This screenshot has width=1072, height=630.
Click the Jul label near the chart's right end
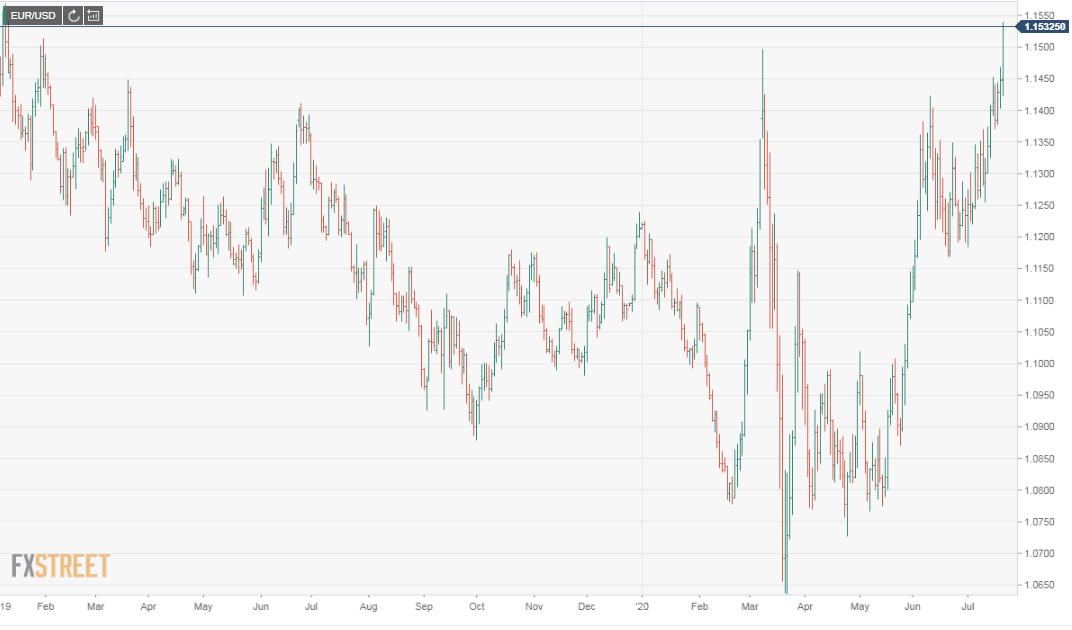point(967,607)
